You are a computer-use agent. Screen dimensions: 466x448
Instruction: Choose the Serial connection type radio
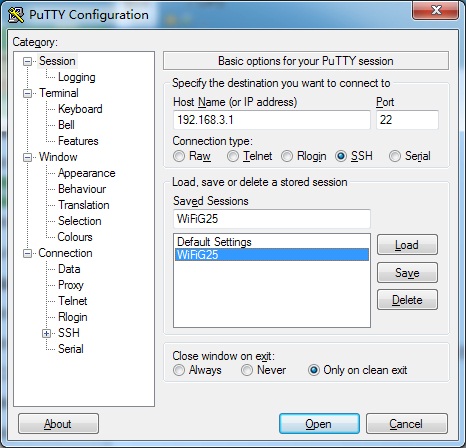(x=395, y=156)
